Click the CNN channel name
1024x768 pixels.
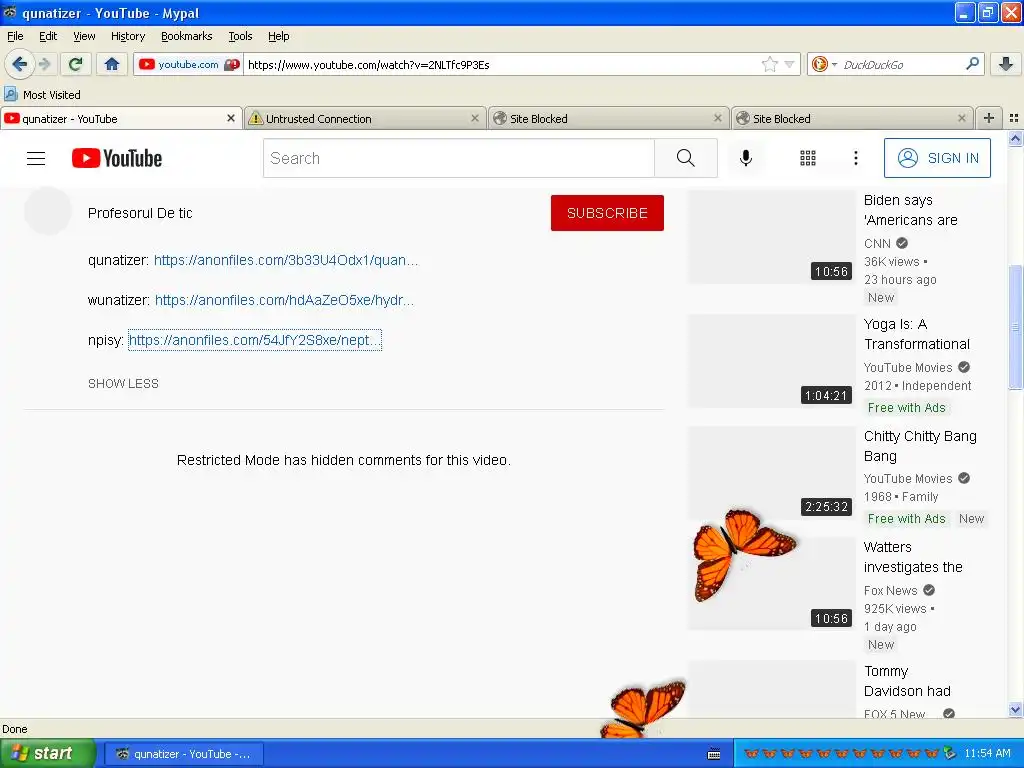[x=877, y=244]
